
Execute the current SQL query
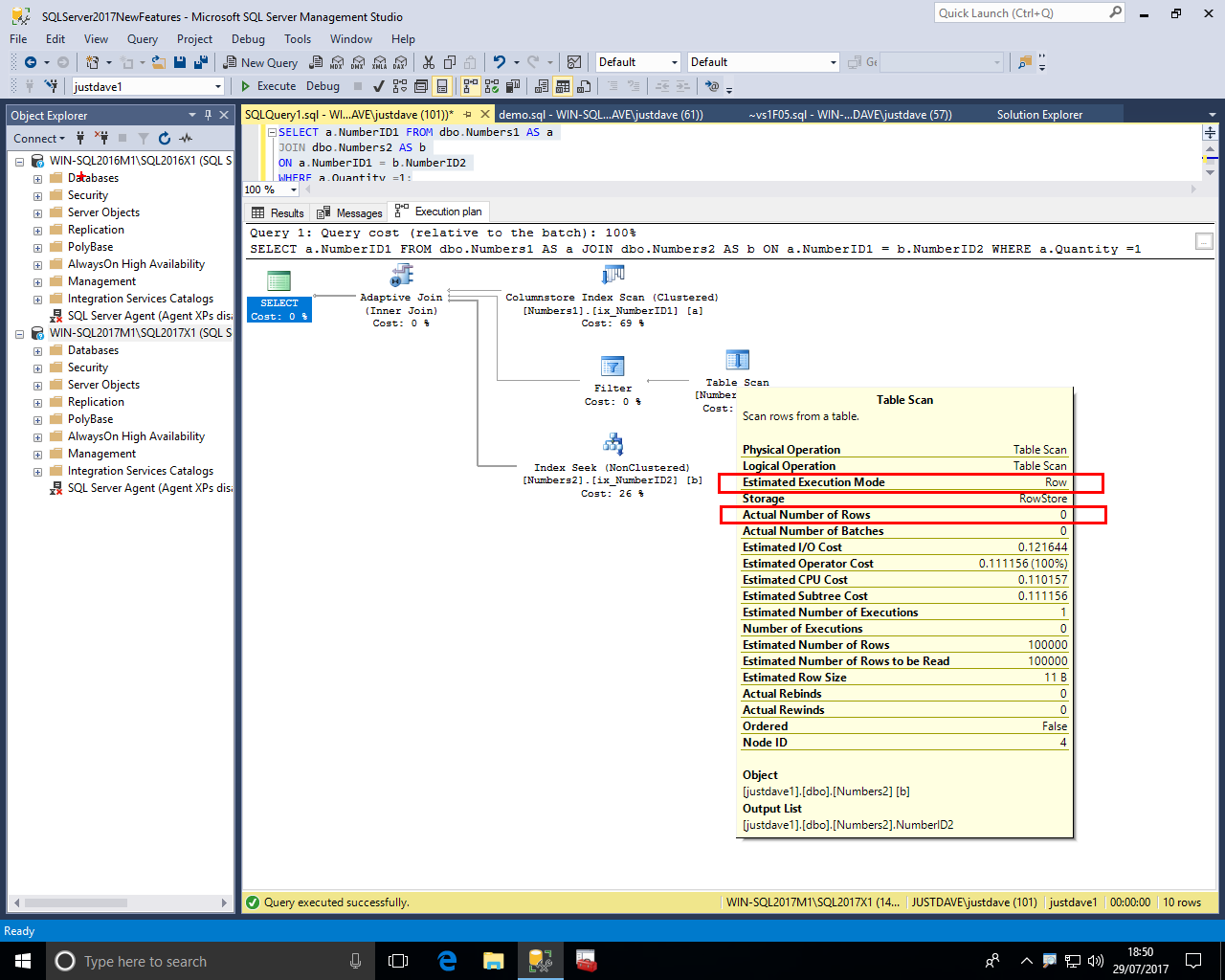pyautogui.click(x=268, y=86)
